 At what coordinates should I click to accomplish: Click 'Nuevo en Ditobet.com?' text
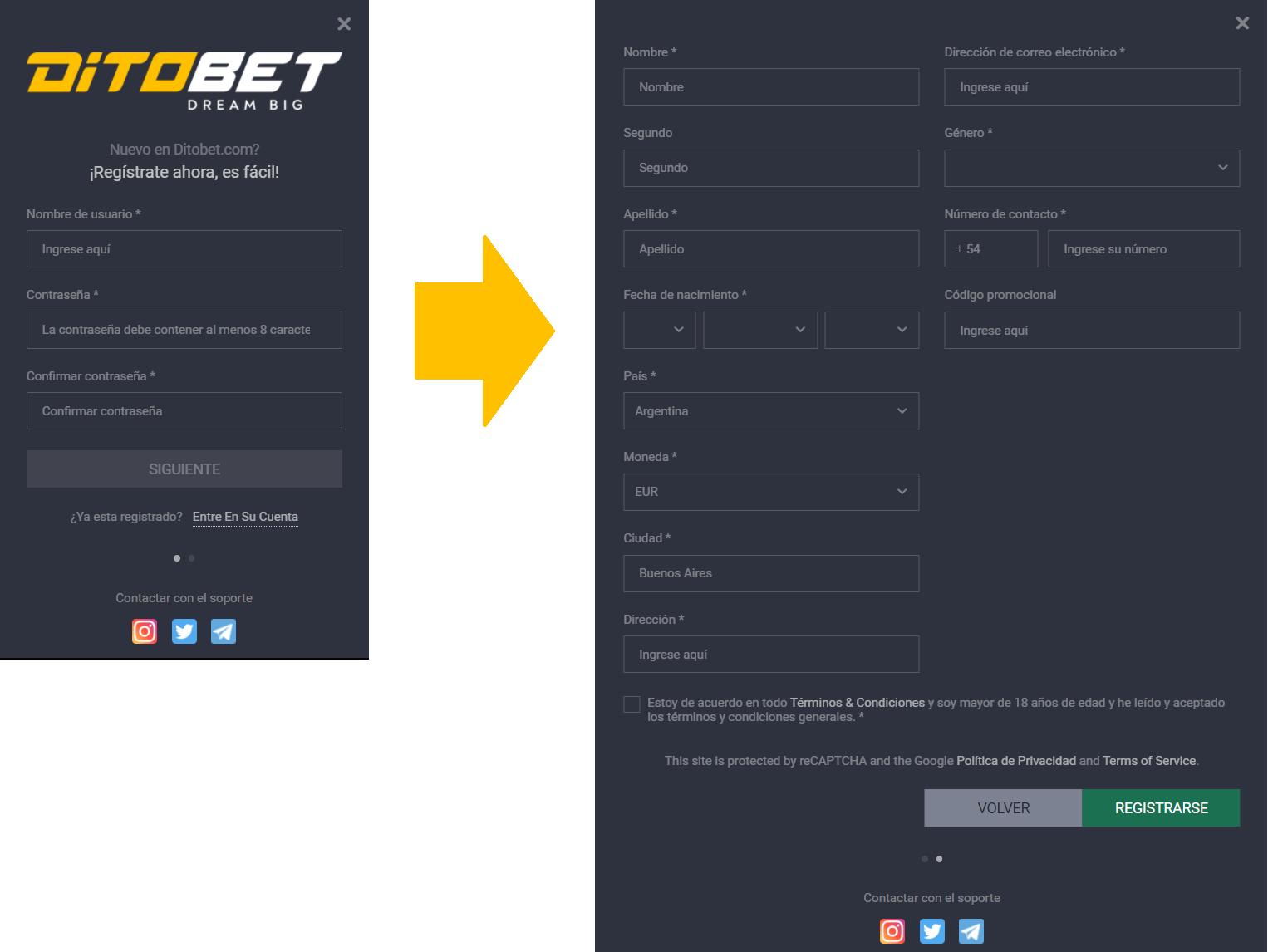click(184, 150)
